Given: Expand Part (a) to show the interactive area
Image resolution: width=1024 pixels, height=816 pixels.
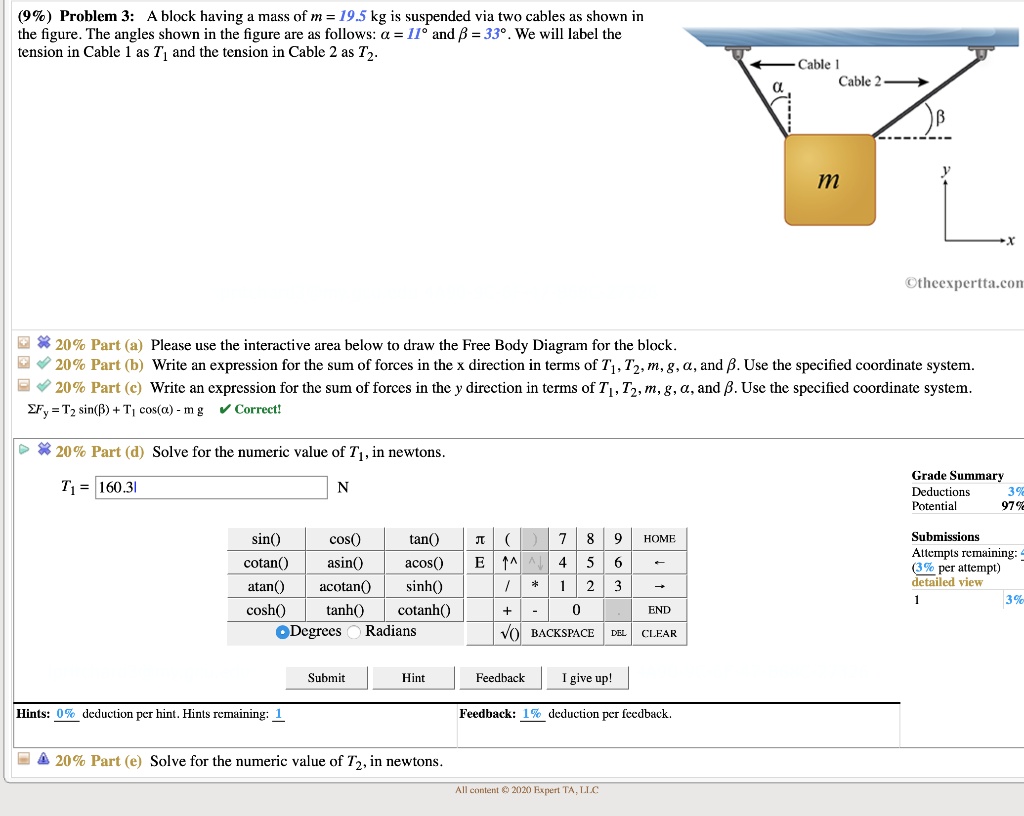Looking at the screenshot, I should point(24,343).
